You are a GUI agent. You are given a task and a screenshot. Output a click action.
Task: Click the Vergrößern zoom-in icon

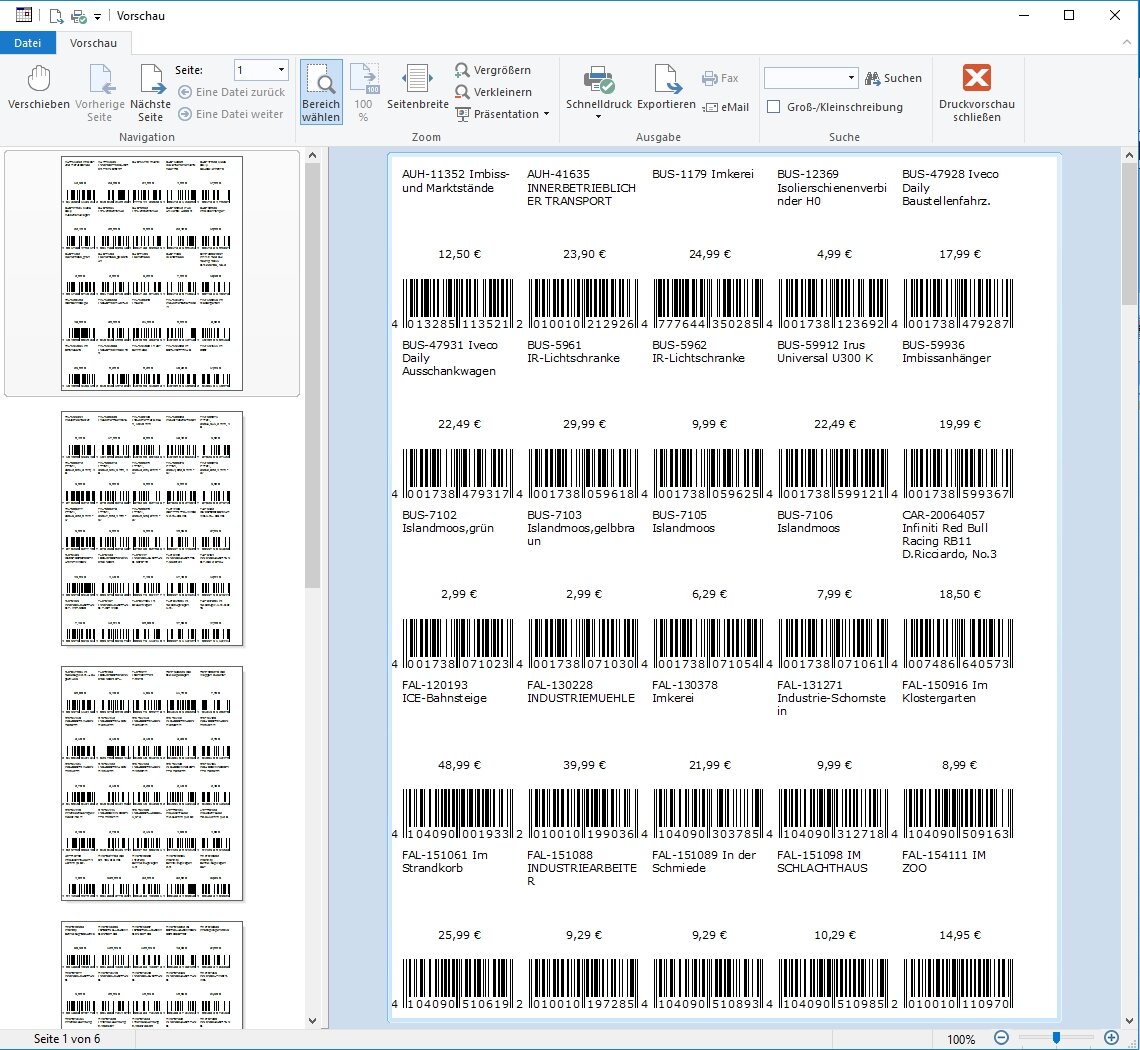point(463,70)
